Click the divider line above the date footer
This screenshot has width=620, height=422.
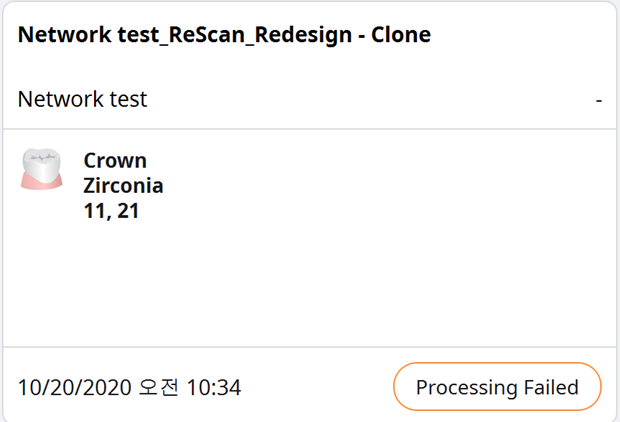[310, 347]
